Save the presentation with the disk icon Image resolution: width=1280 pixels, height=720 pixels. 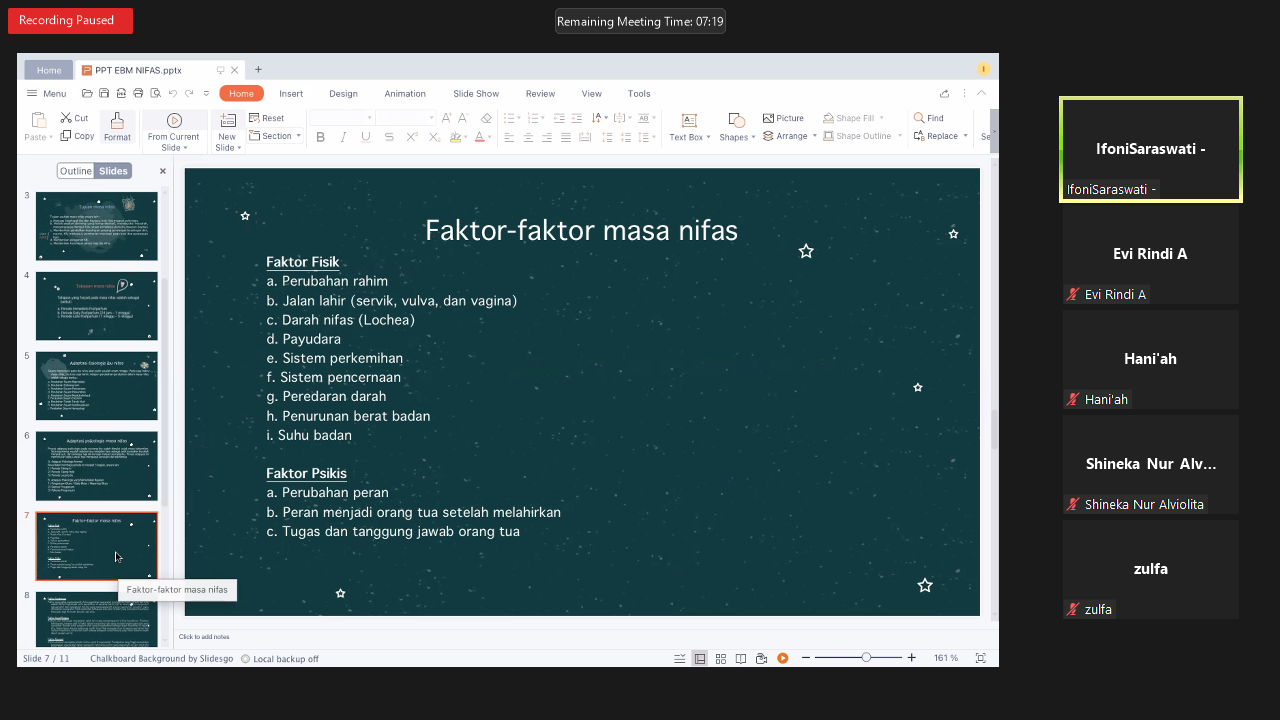tap(104, 93)
